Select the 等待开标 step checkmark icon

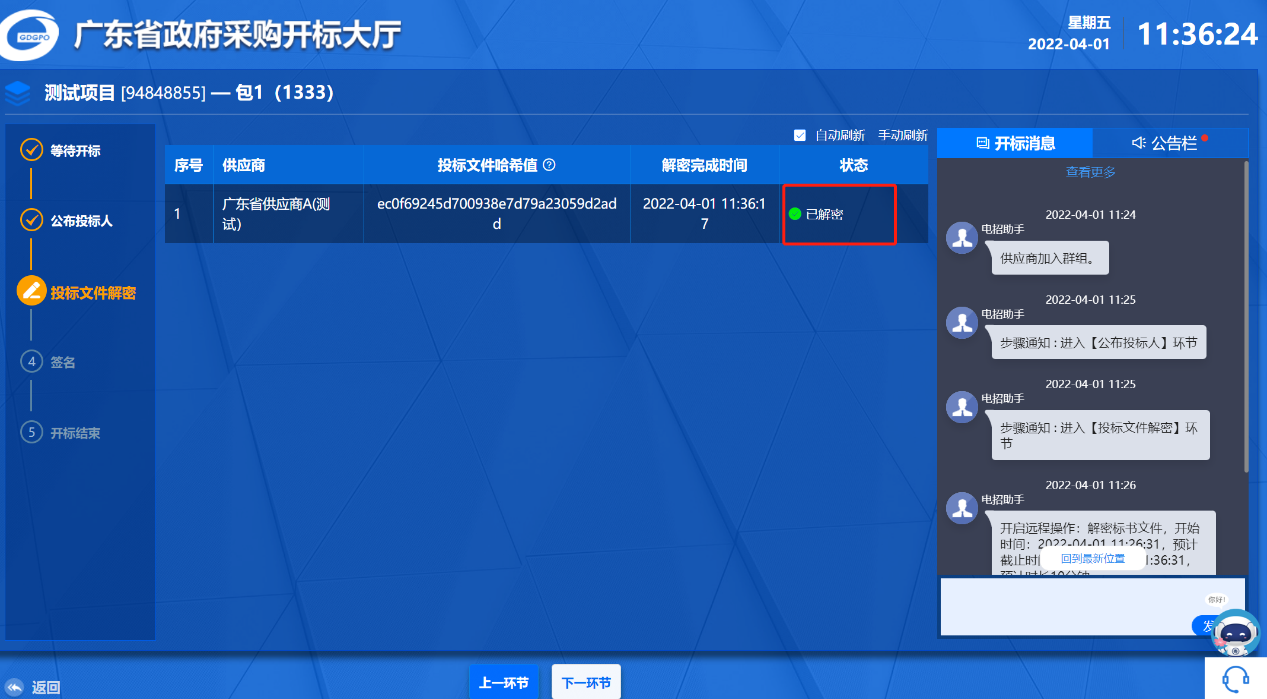pyautogui.click(x=32, y=151)
